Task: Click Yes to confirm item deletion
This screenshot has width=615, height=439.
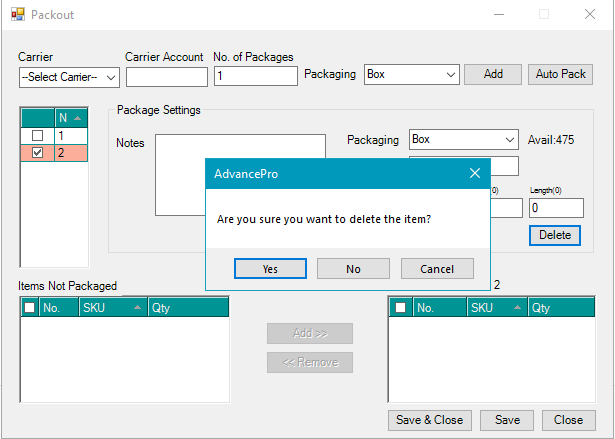Action: 270,268
